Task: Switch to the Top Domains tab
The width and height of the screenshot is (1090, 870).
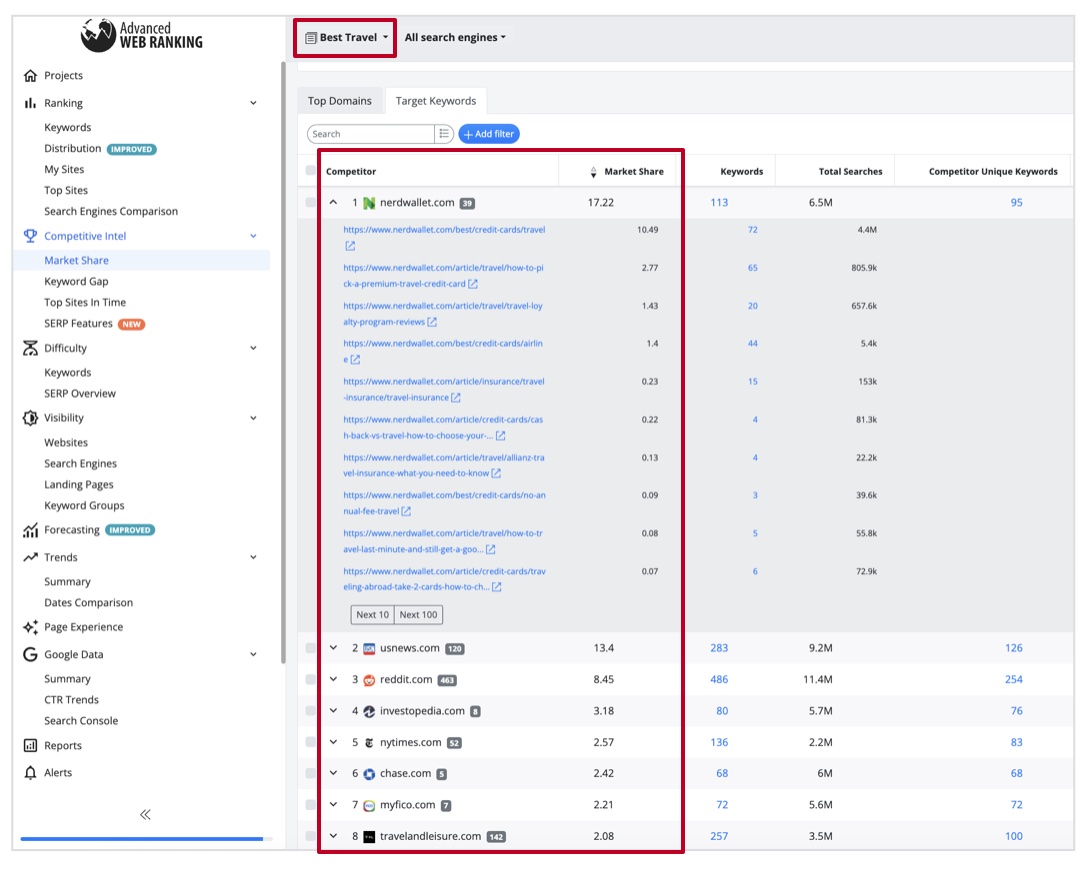Action: click(x=340, y=101)
